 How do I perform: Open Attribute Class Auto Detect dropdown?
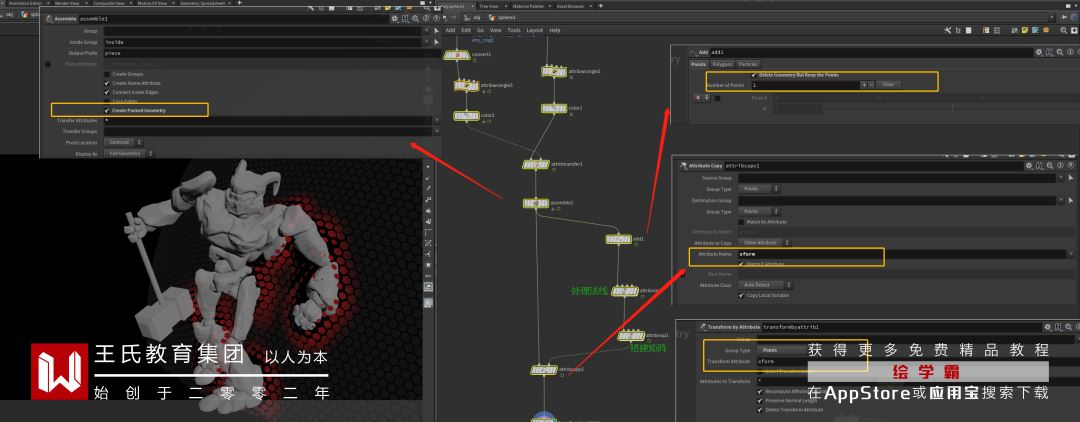pyautogui.click(x=765, y=285)
